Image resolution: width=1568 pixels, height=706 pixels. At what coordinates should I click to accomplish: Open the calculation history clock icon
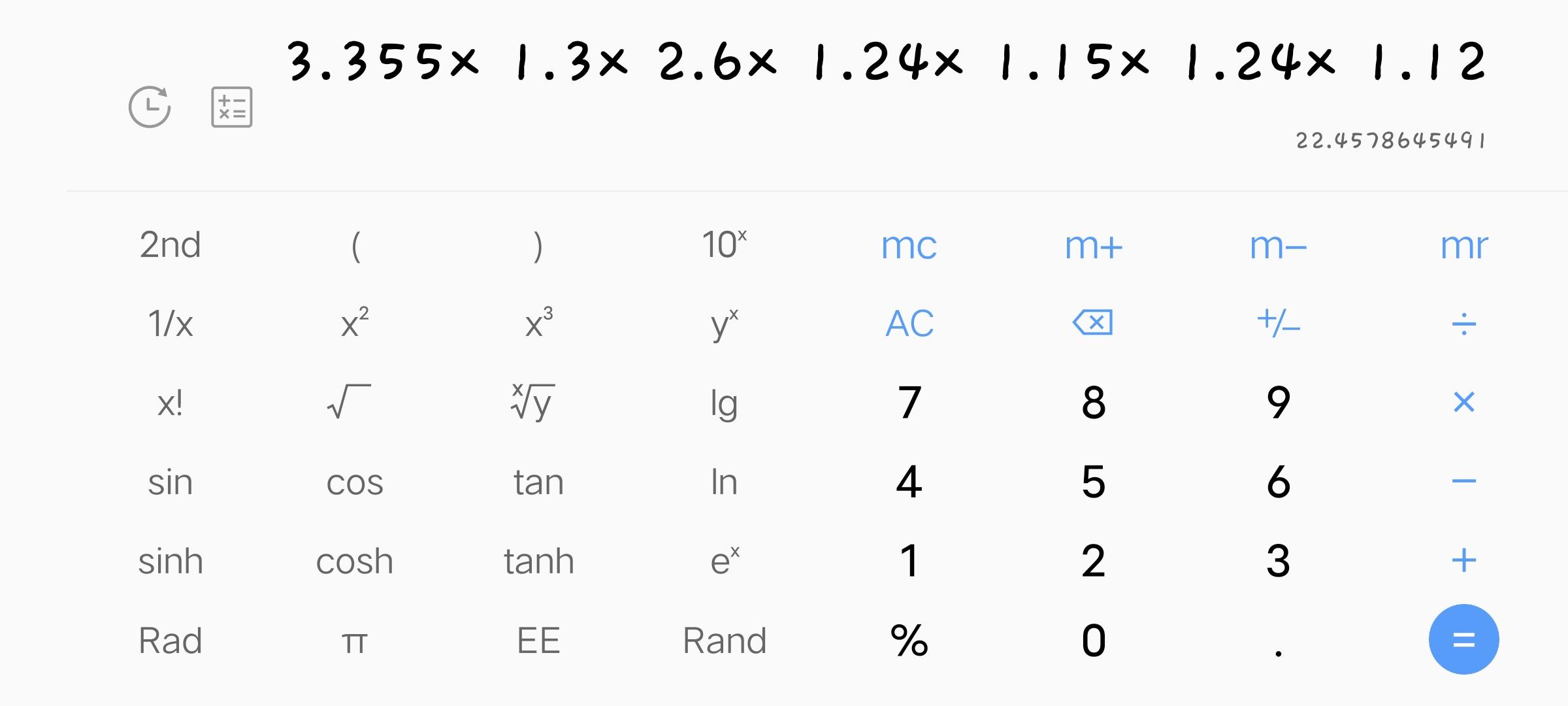point(150,107)
